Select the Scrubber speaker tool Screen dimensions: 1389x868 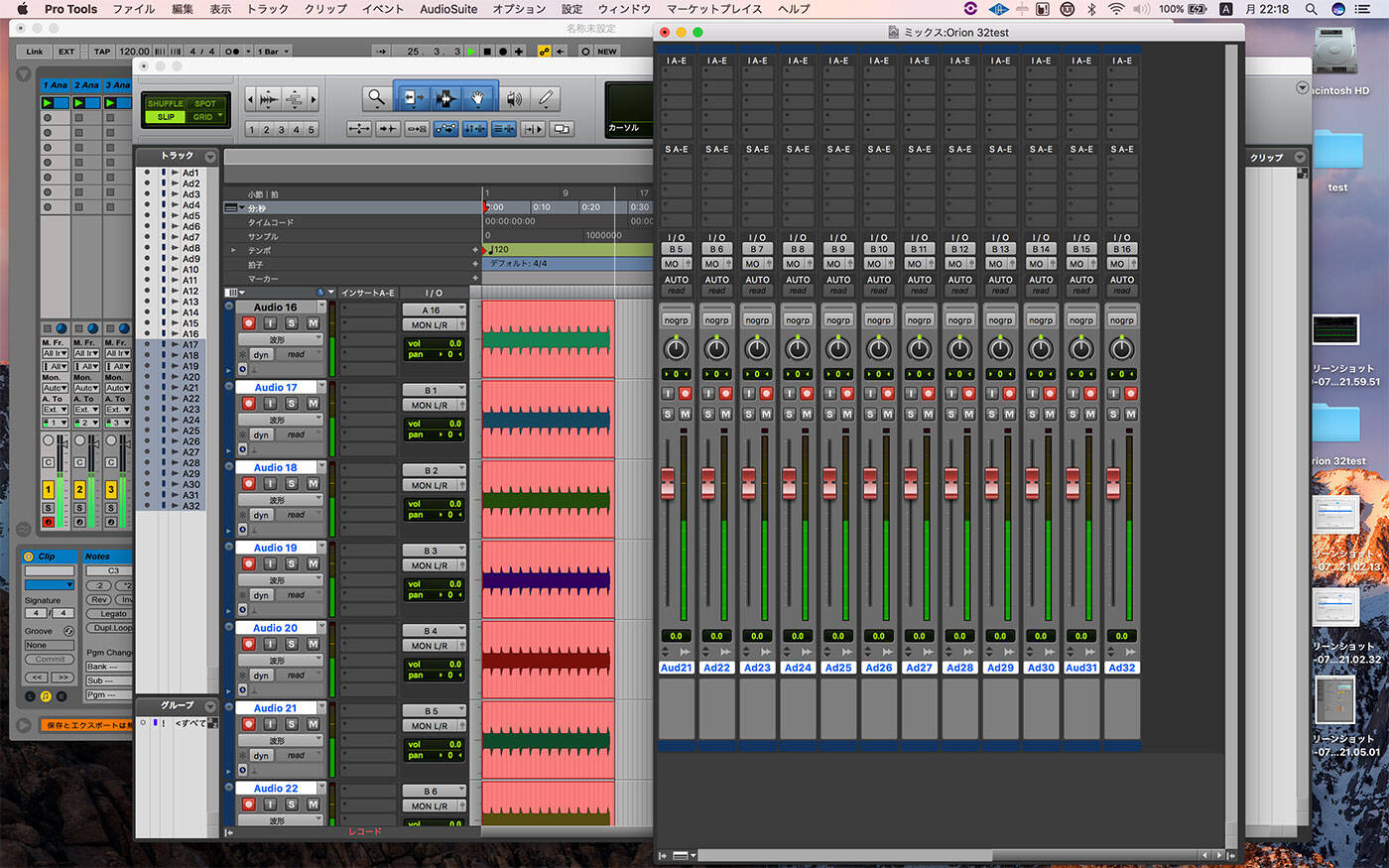pyautogui.click(x=514, y=98)
